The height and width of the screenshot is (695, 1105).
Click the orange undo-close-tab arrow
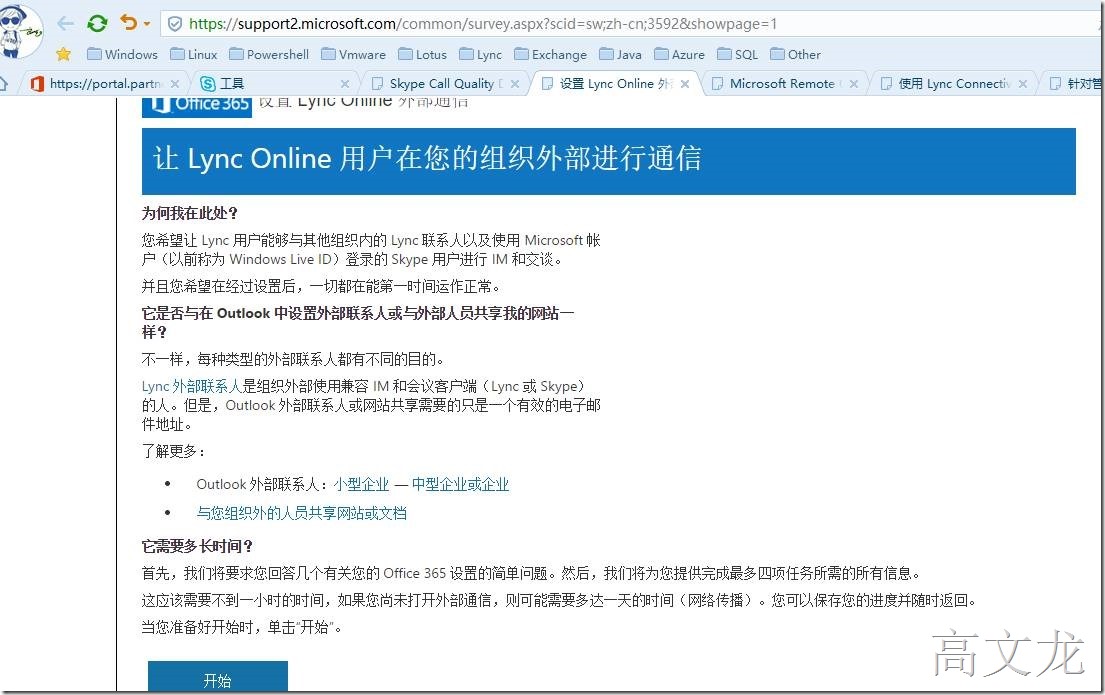(x=128, y=23)
